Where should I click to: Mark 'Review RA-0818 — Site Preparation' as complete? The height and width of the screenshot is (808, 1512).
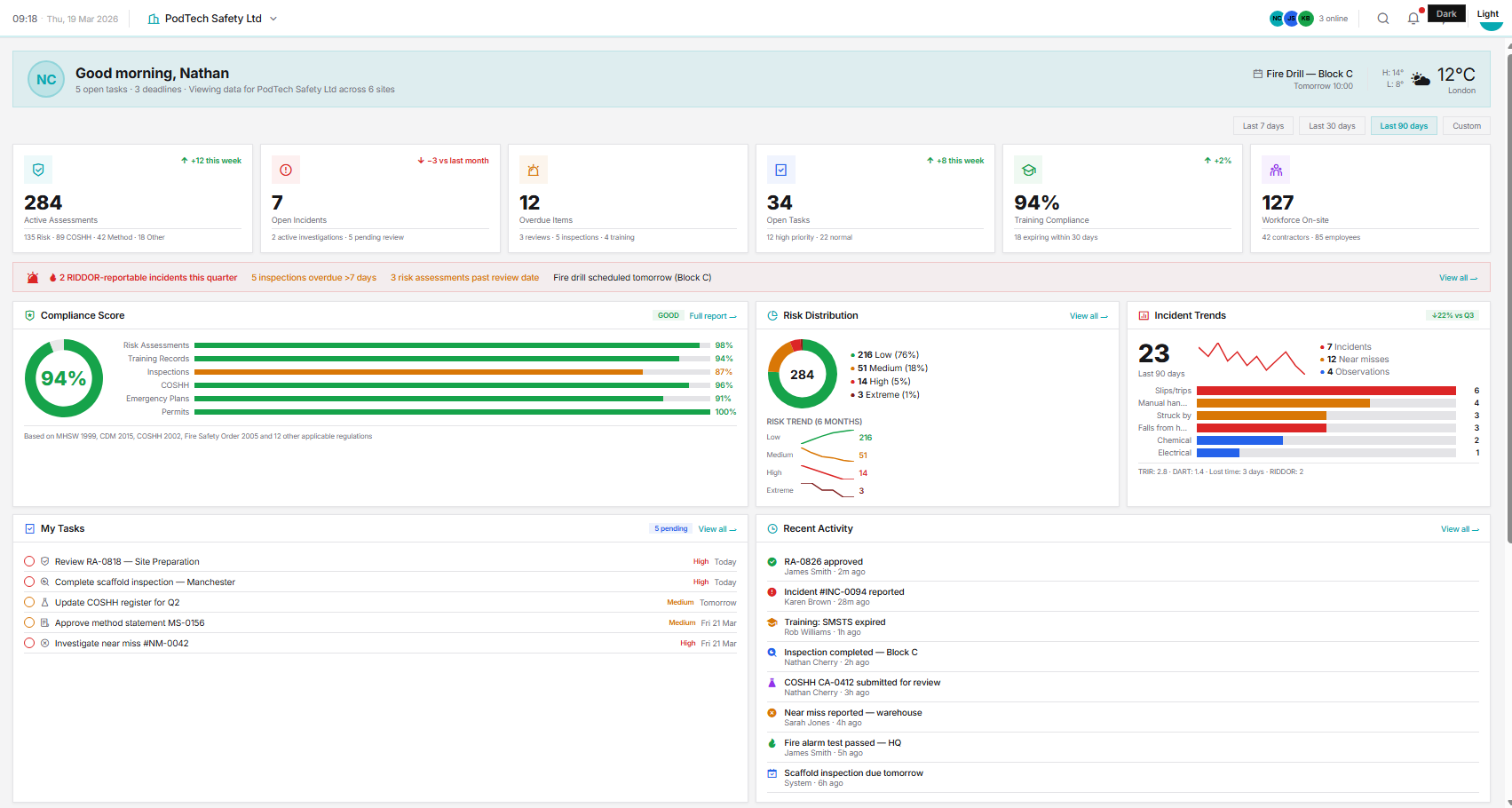click(x=29, y=561)
